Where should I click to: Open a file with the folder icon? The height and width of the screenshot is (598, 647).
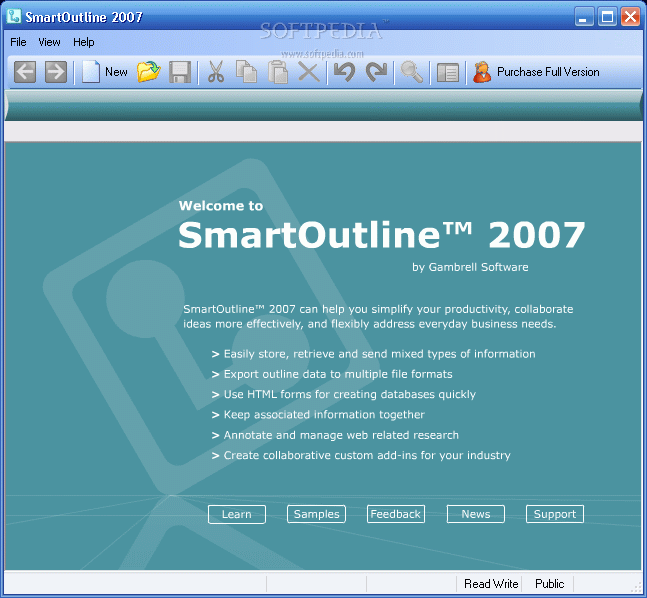[149, 72]
